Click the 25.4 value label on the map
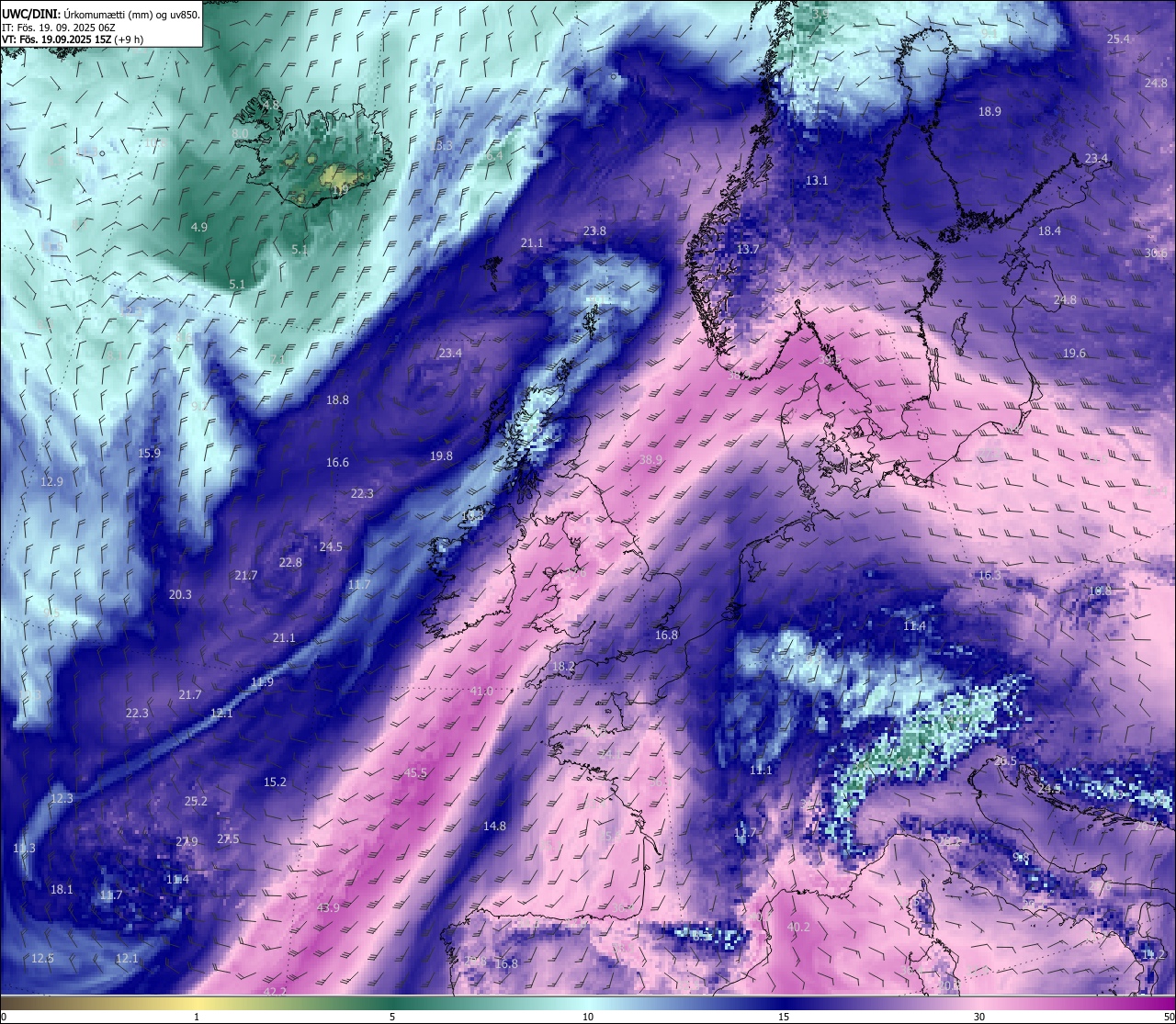Viewport: 1176px width, 1024px height. tap(1118, 39)
